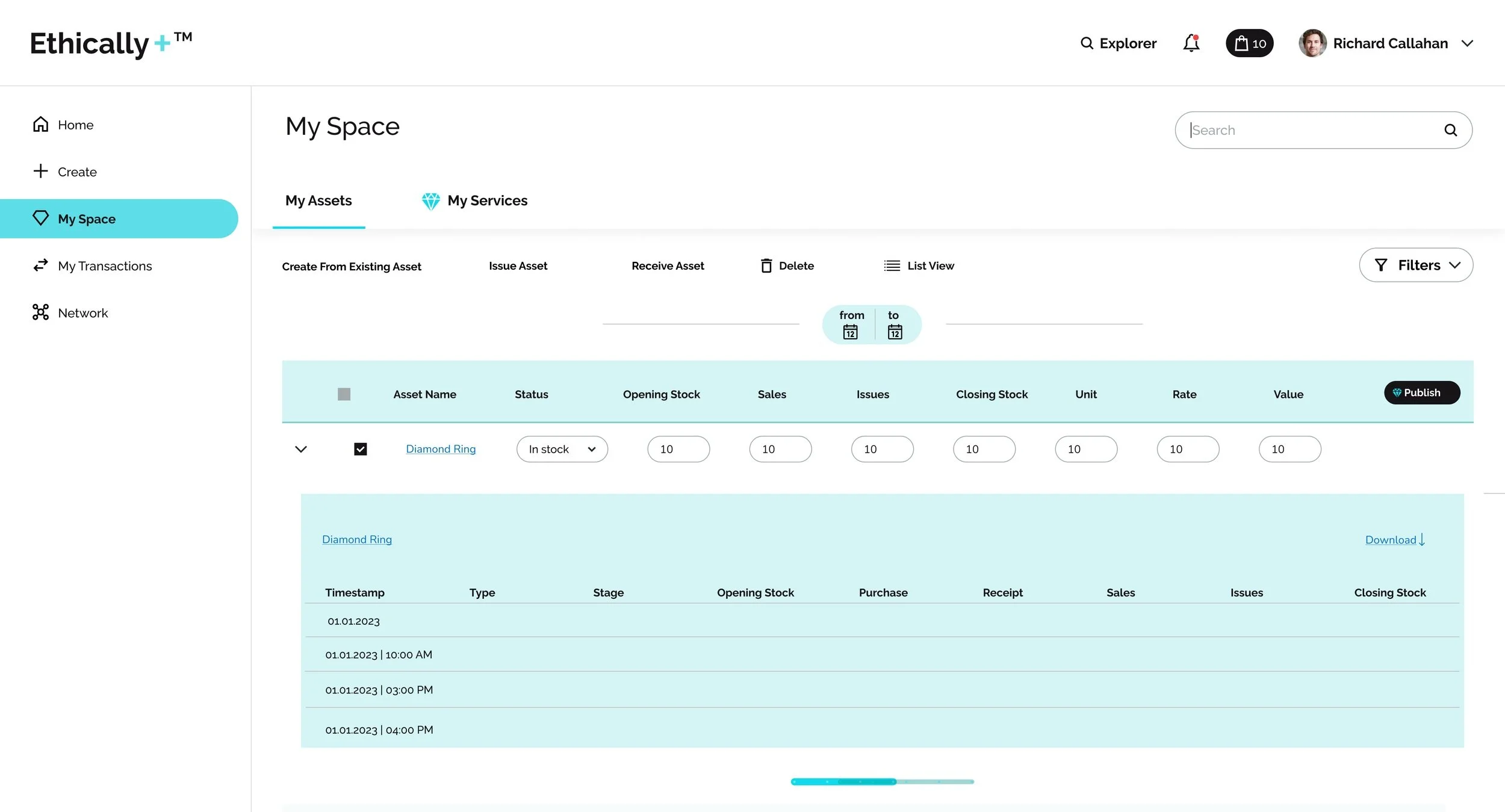Viewport: 1505px width, 812px height.
Task: Click the horizontal scrollbar below the table
Action: click(882, 781)
